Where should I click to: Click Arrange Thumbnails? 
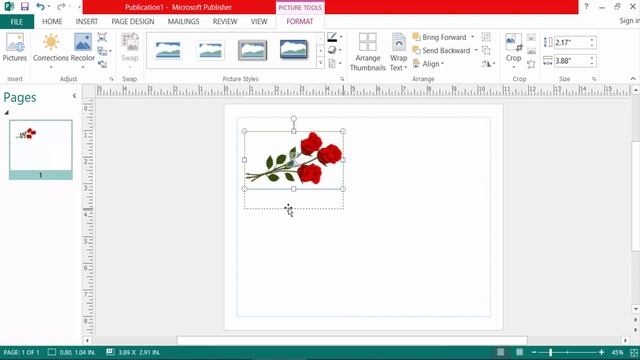coord(368,52)
